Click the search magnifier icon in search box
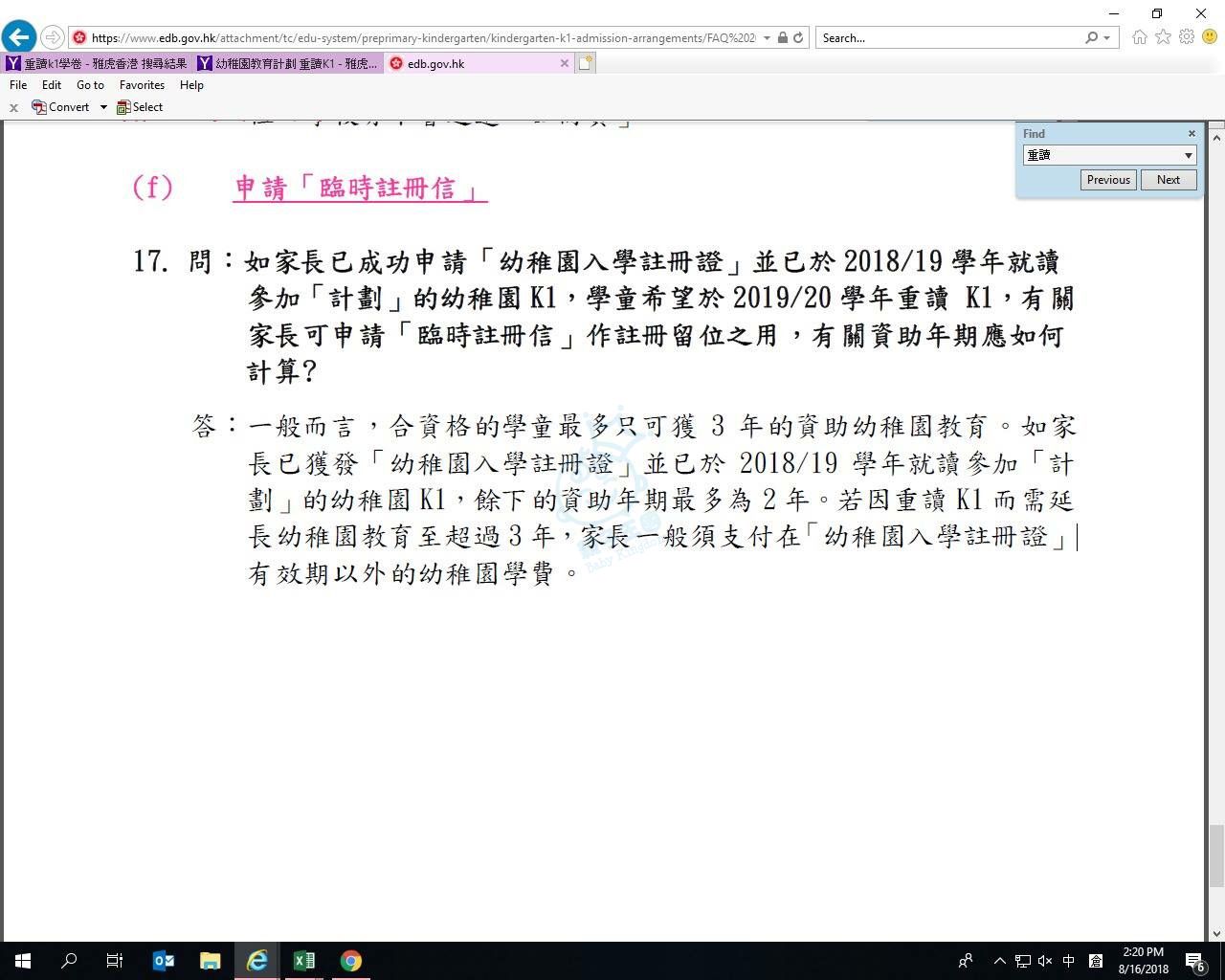Viewport: 1225px width, 980px height. [1091, 37]
